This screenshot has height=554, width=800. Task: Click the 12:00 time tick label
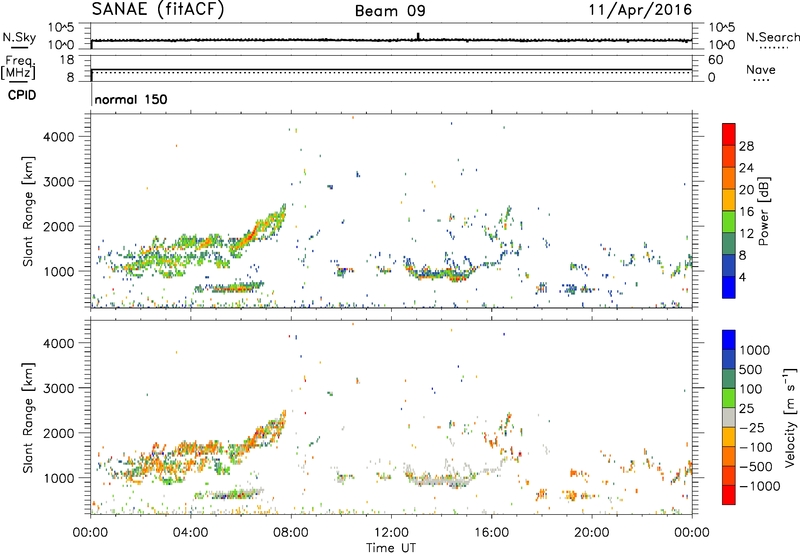click(391, 533)
